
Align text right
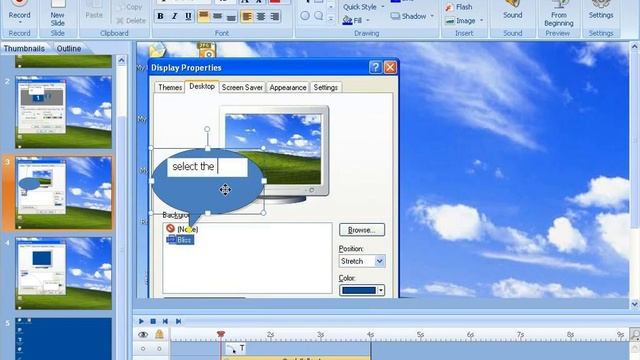click(x=275, y=16)
